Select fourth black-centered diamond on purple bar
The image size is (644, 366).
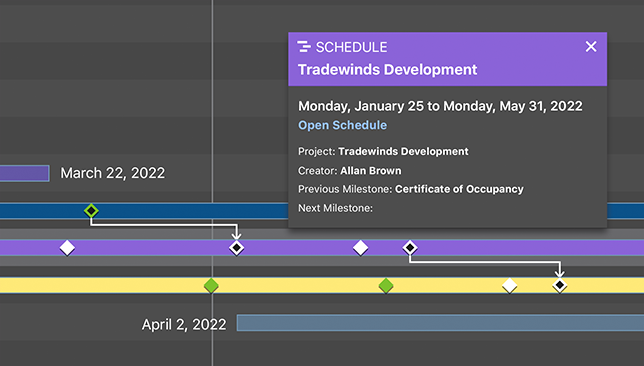pyautogui.click(x=410, y=248)
